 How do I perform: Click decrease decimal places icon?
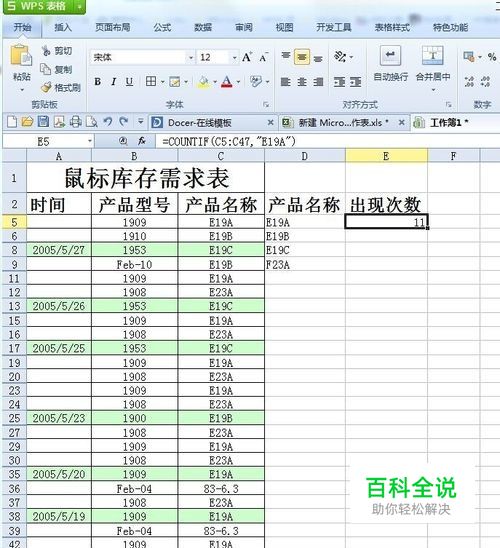(485, 82)
